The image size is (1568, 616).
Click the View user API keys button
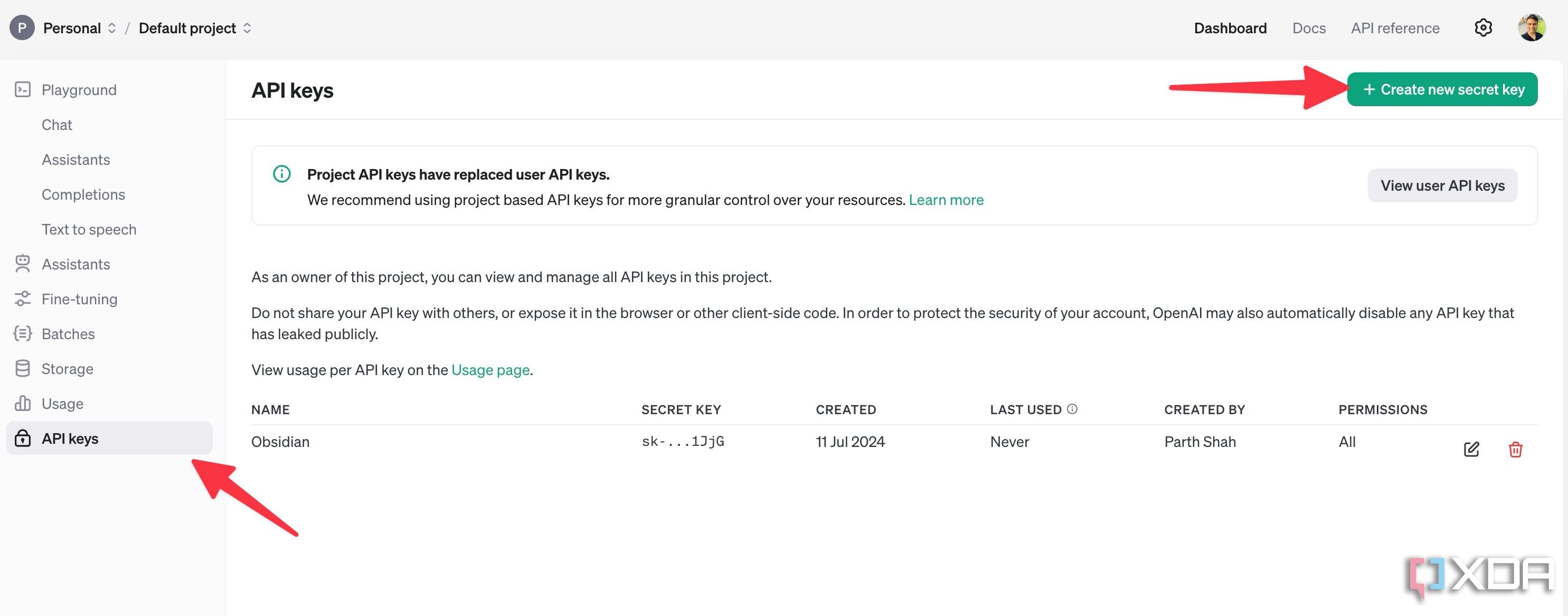click(x=1442, y=185)
